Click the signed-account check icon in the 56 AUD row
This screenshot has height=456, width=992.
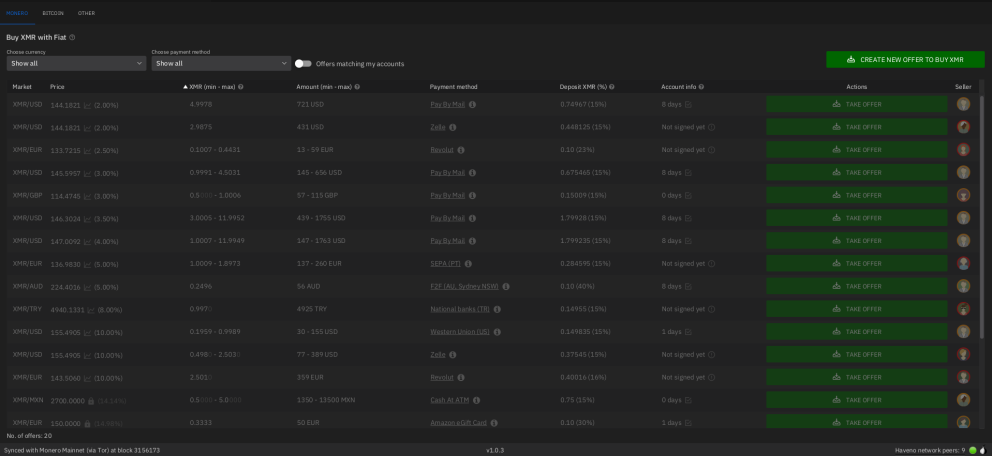click(688, 287)
